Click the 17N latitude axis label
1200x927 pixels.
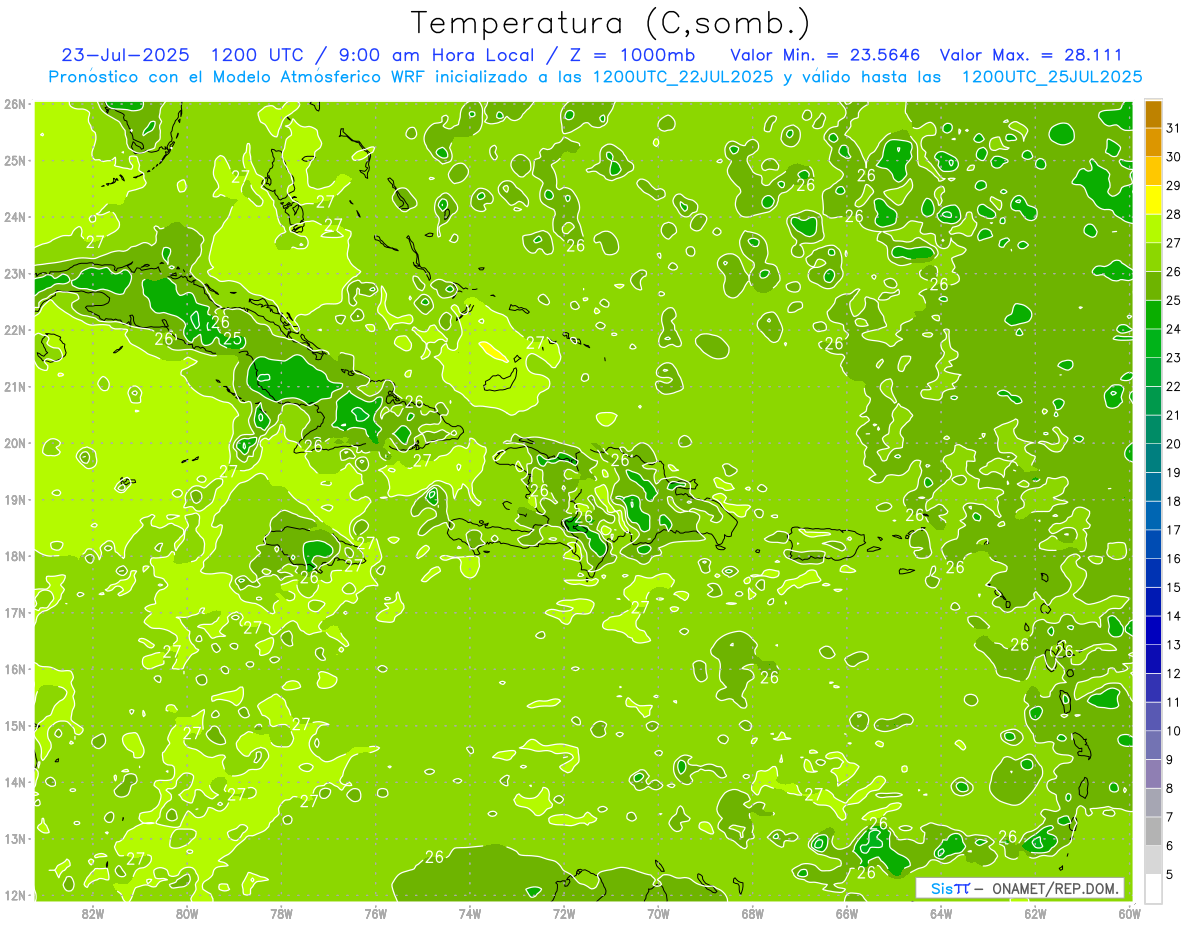pyautogui.click(x=15, y=612)
